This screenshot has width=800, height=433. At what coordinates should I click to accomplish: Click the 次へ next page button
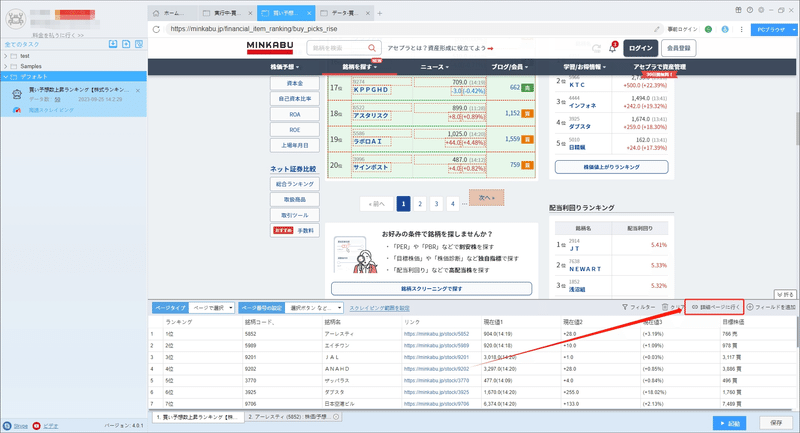tap(487, 198)
